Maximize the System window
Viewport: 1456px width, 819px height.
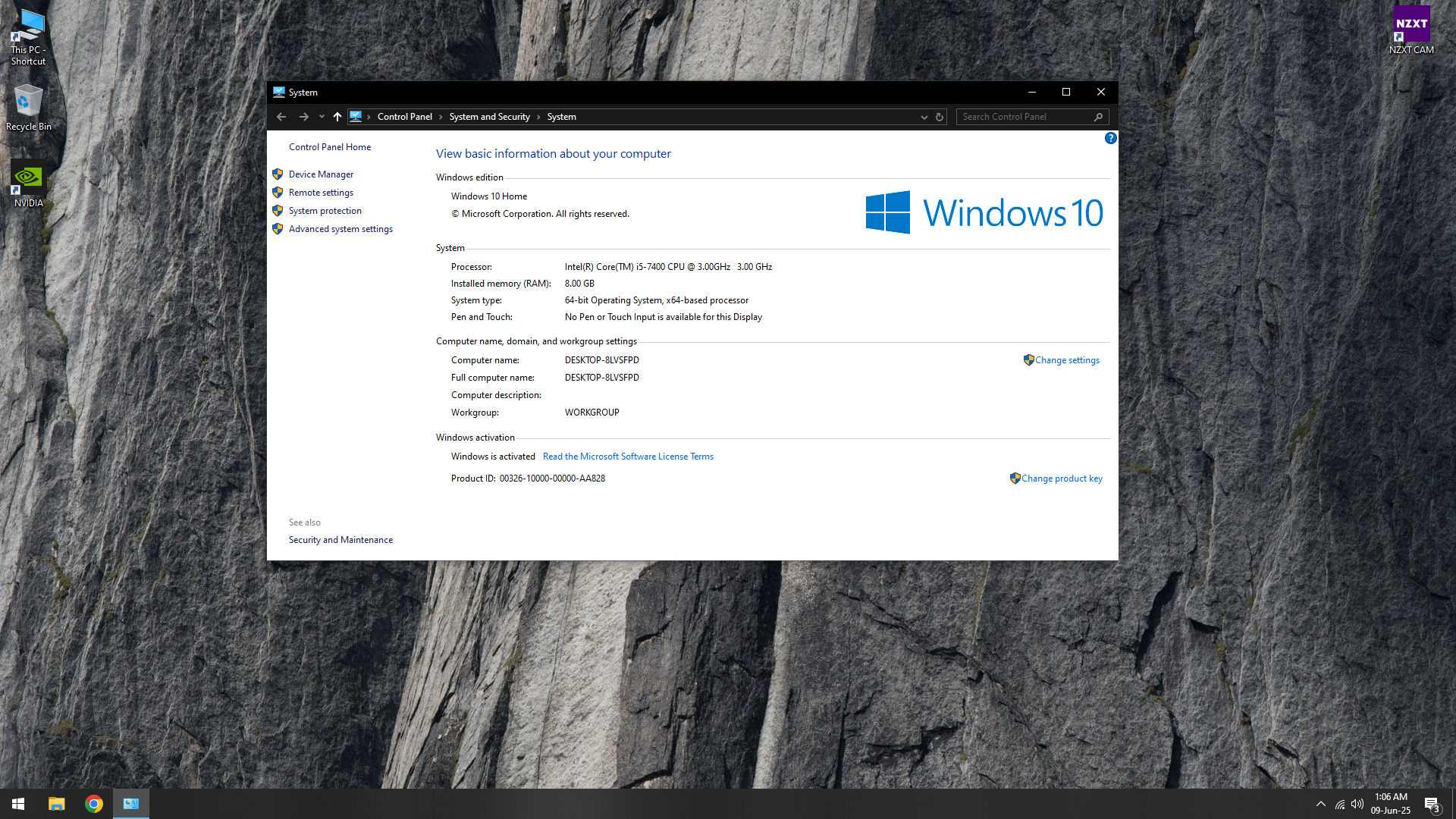click(x=1066, y=92)
